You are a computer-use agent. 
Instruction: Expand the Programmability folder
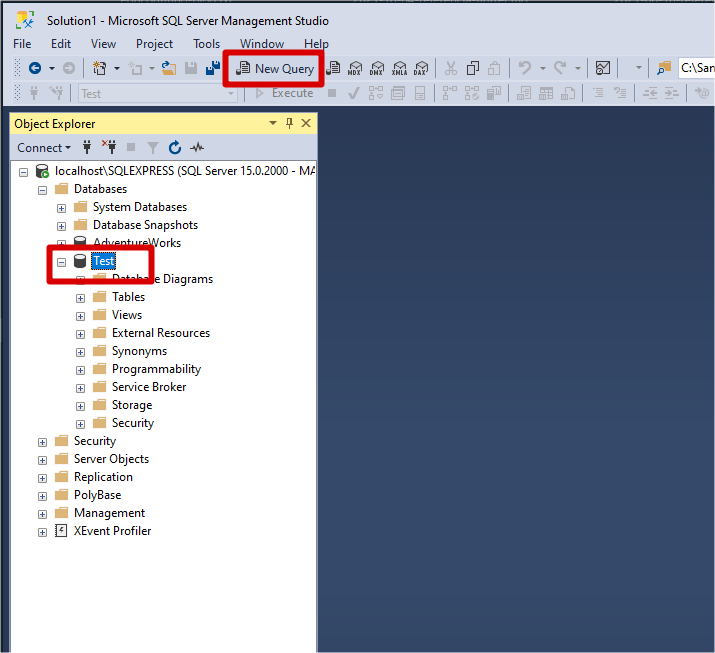(80, 370)
